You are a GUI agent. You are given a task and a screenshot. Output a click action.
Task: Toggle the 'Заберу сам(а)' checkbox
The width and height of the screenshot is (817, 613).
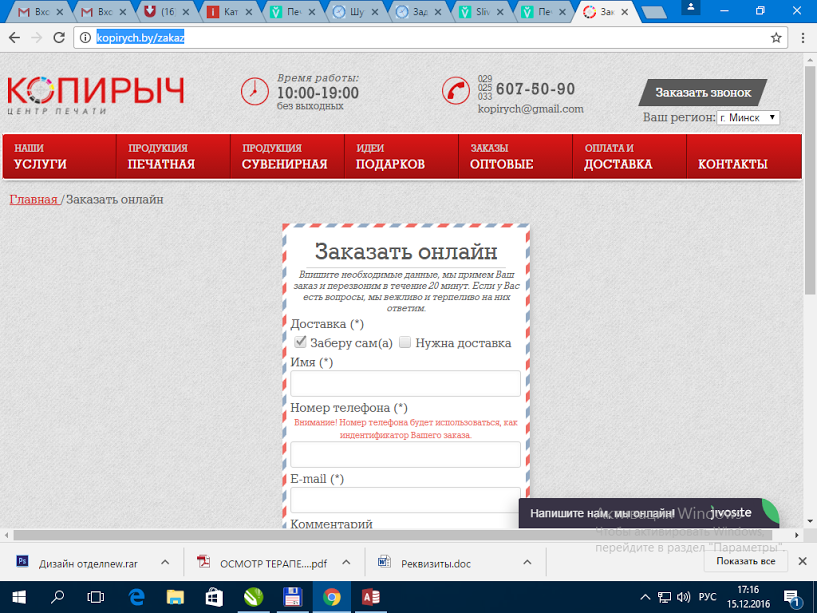300,342
